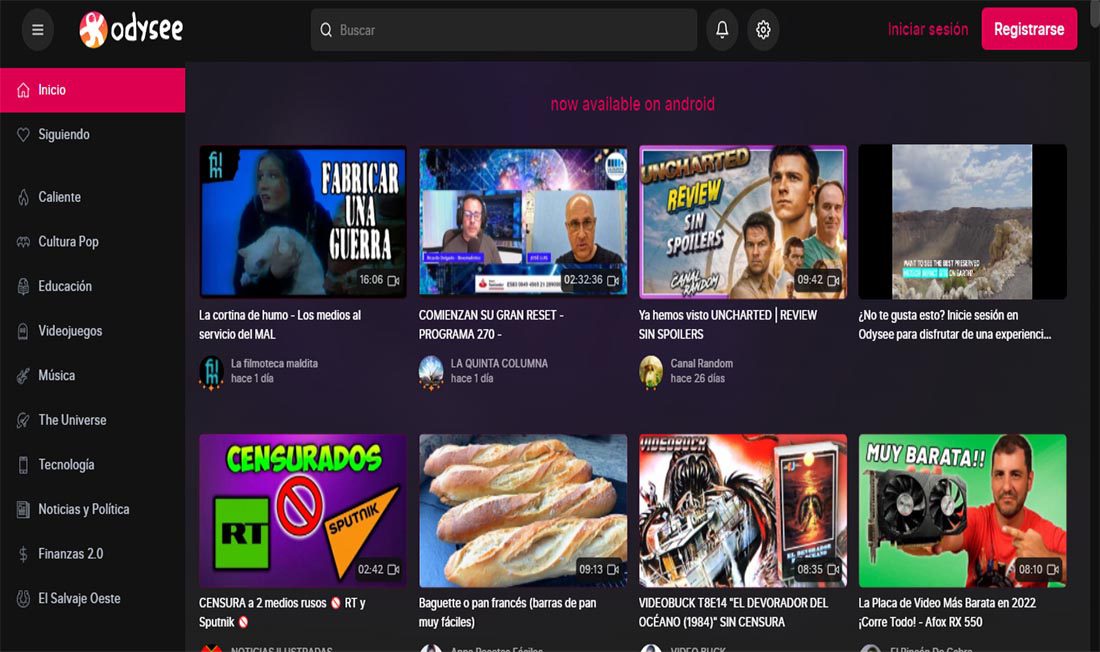Click Canal Random channel avatar
The height and width of the screenshot is (652, 1100).
(x=651, y=371)
